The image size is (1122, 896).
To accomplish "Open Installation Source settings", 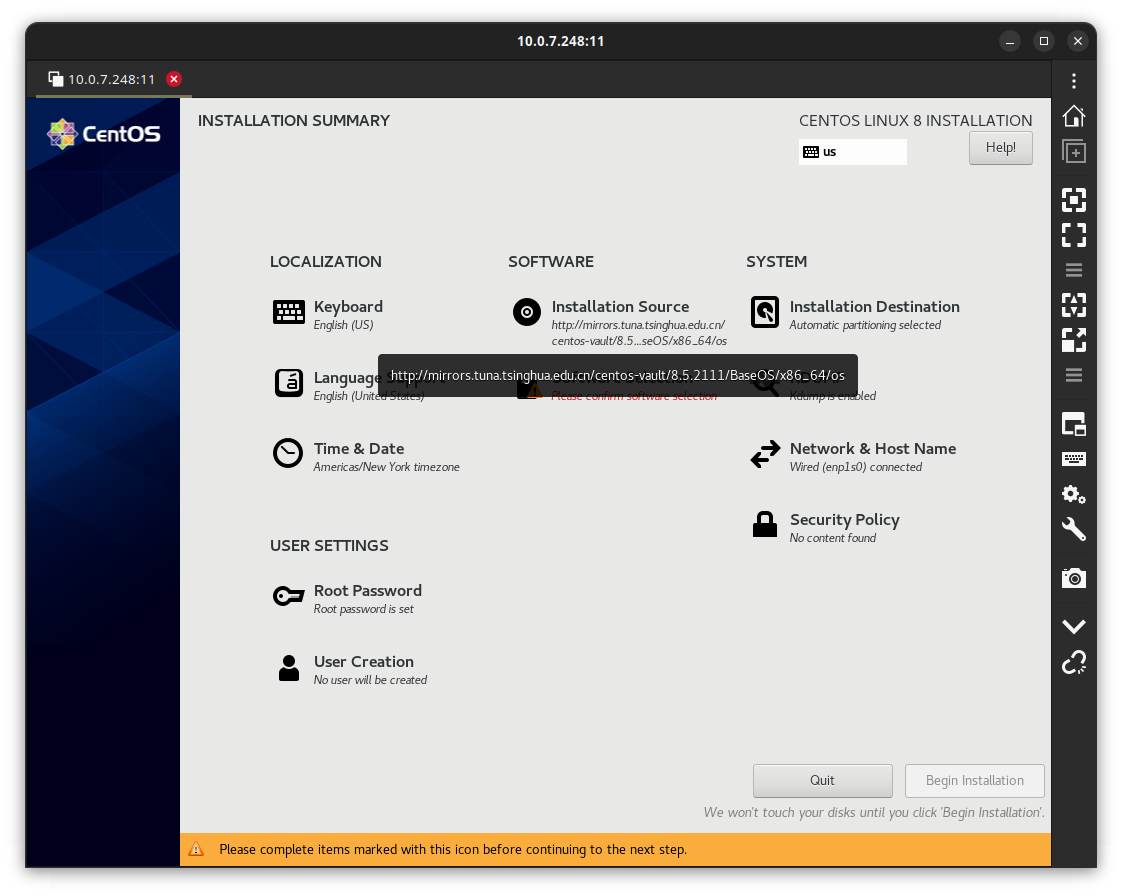I will tap(620, 308).
